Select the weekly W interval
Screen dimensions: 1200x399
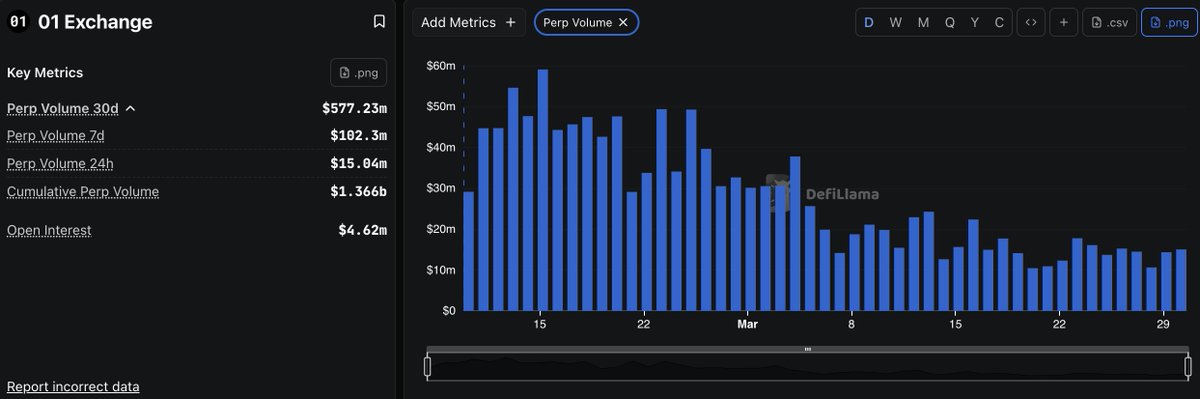[x=895, y=22]
